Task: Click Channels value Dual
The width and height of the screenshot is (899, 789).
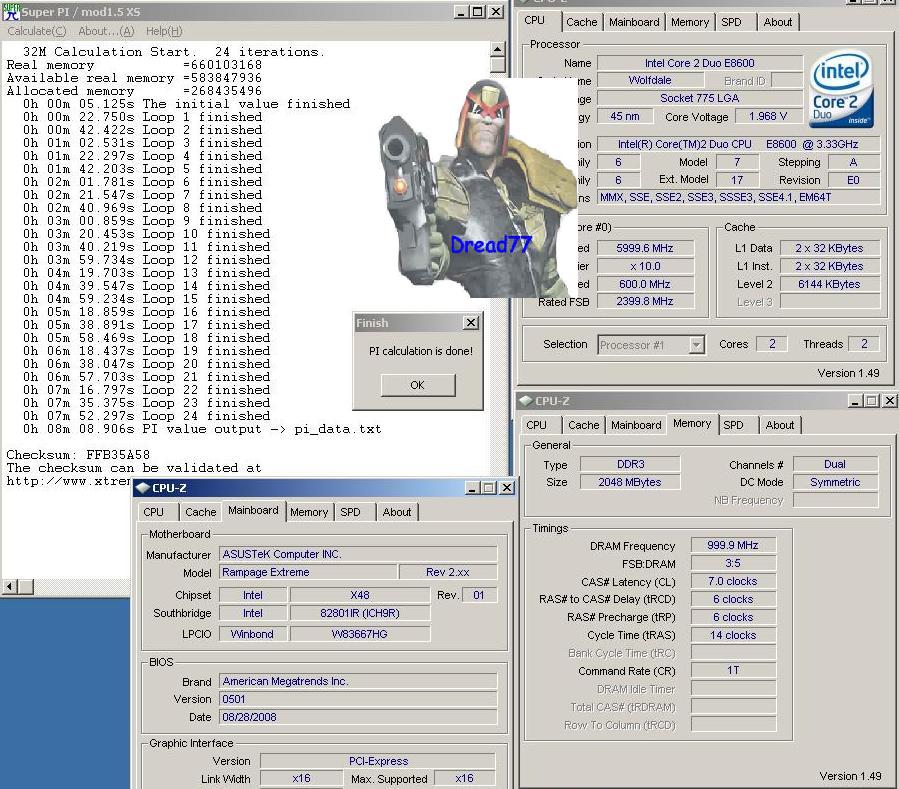Action: 835,464
